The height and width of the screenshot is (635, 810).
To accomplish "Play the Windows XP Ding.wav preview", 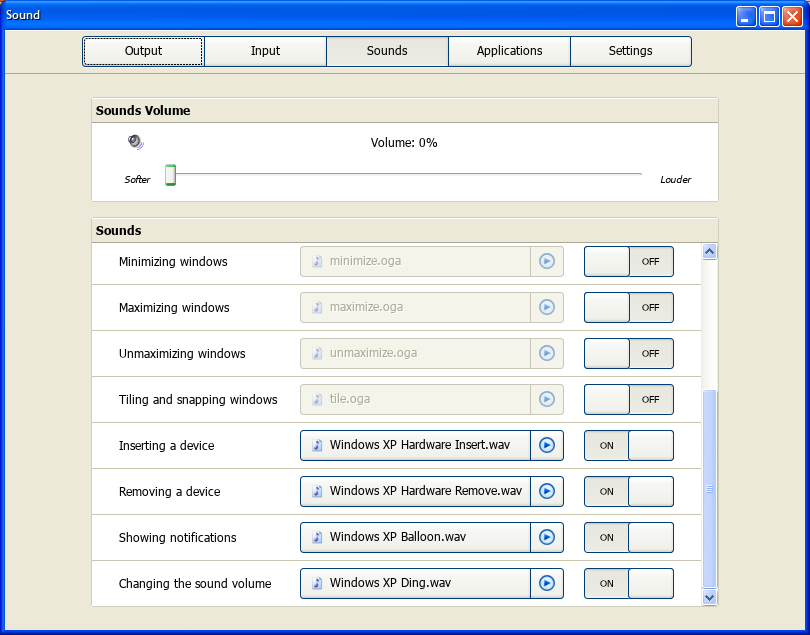I will [547, 583].
